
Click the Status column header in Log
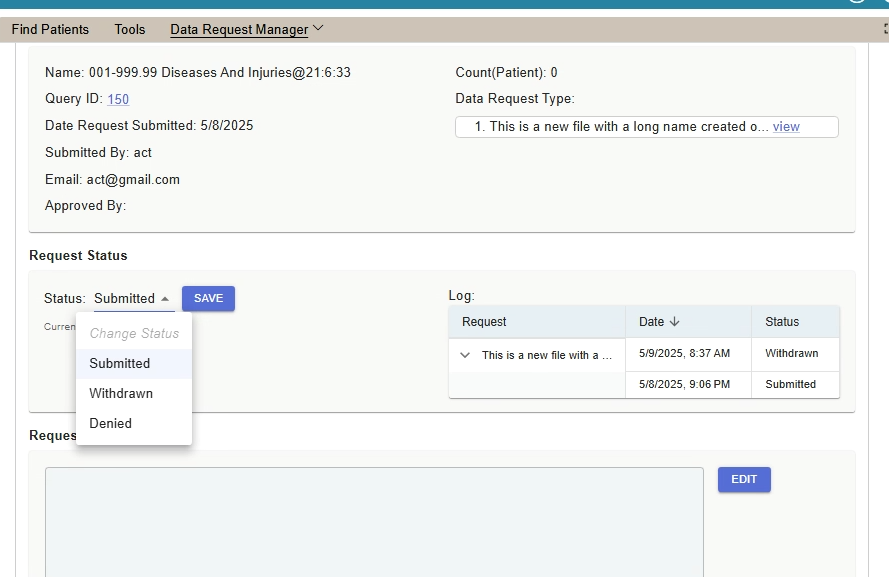(x=782, y=322)
